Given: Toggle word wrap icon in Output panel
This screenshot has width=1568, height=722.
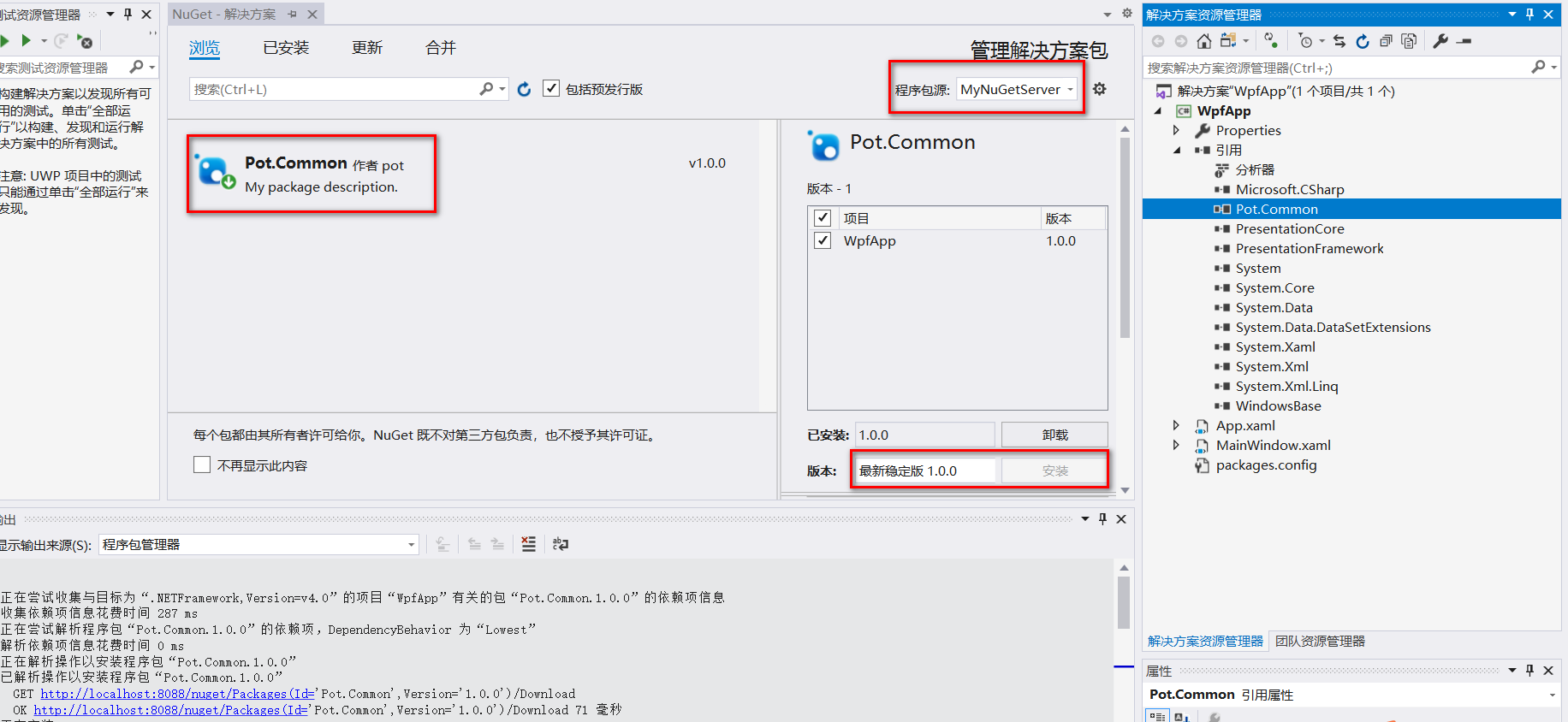Looking at the screenshot, I should [561, 544].
